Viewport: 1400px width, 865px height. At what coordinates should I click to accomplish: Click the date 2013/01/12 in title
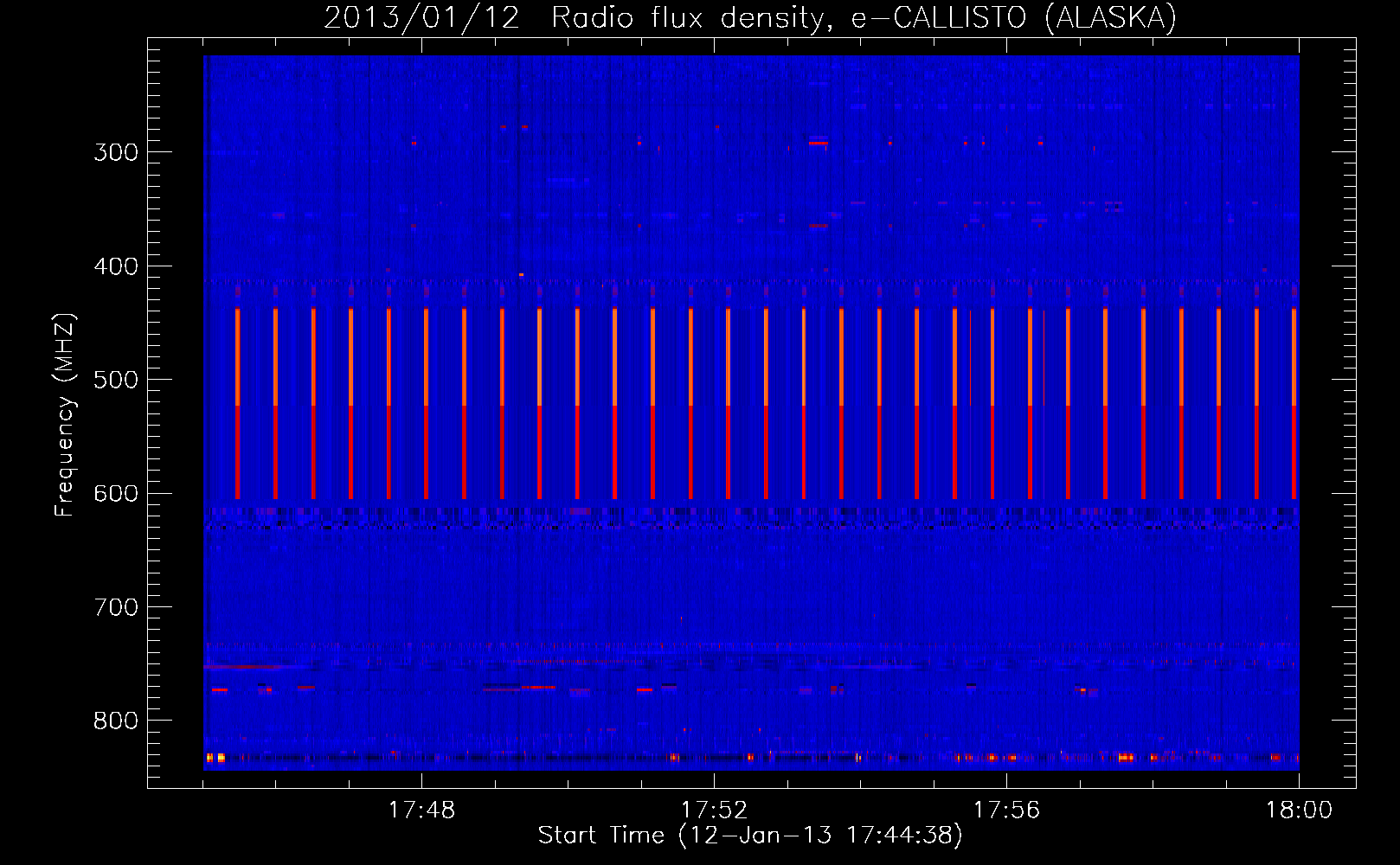pos(422,17)
